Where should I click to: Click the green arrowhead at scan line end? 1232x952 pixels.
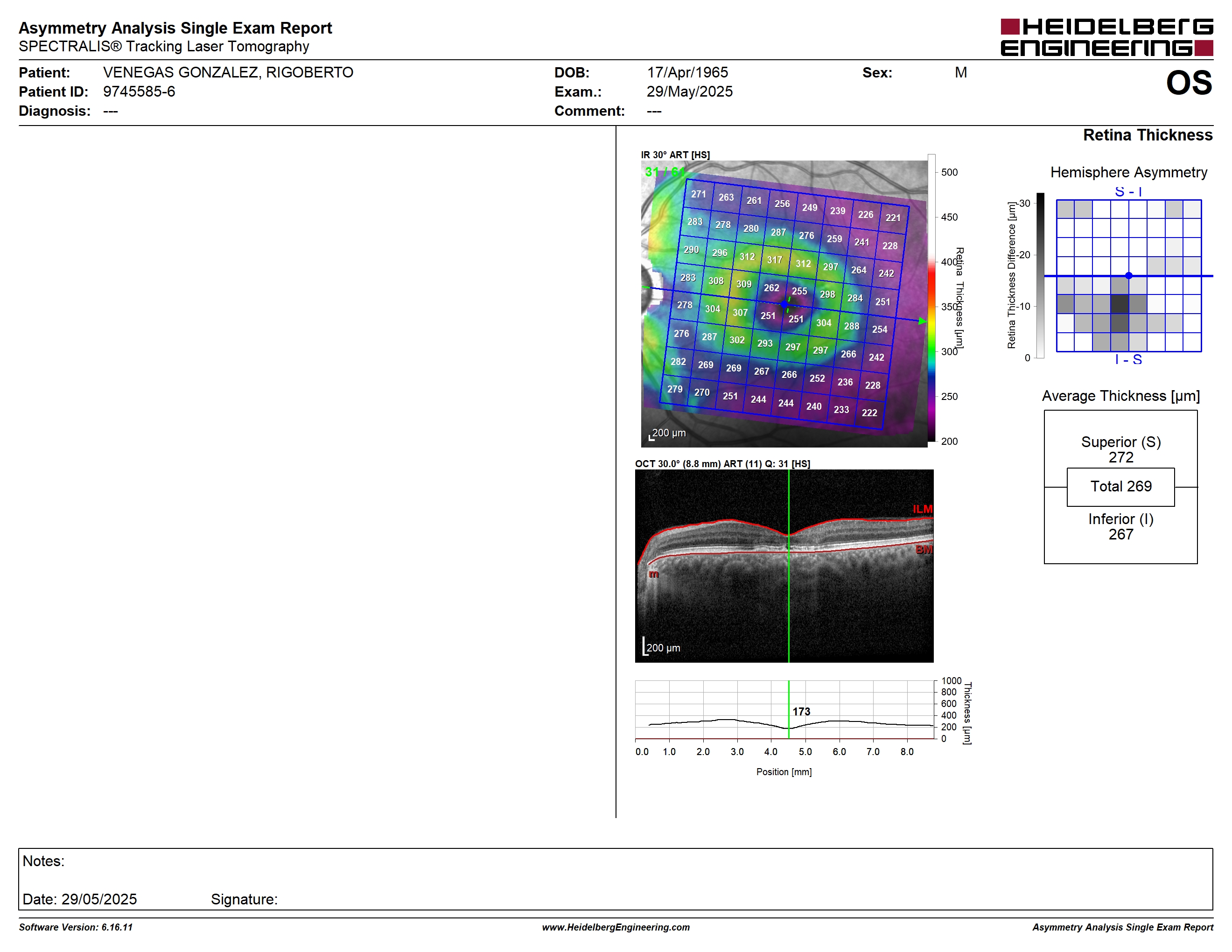922,321
